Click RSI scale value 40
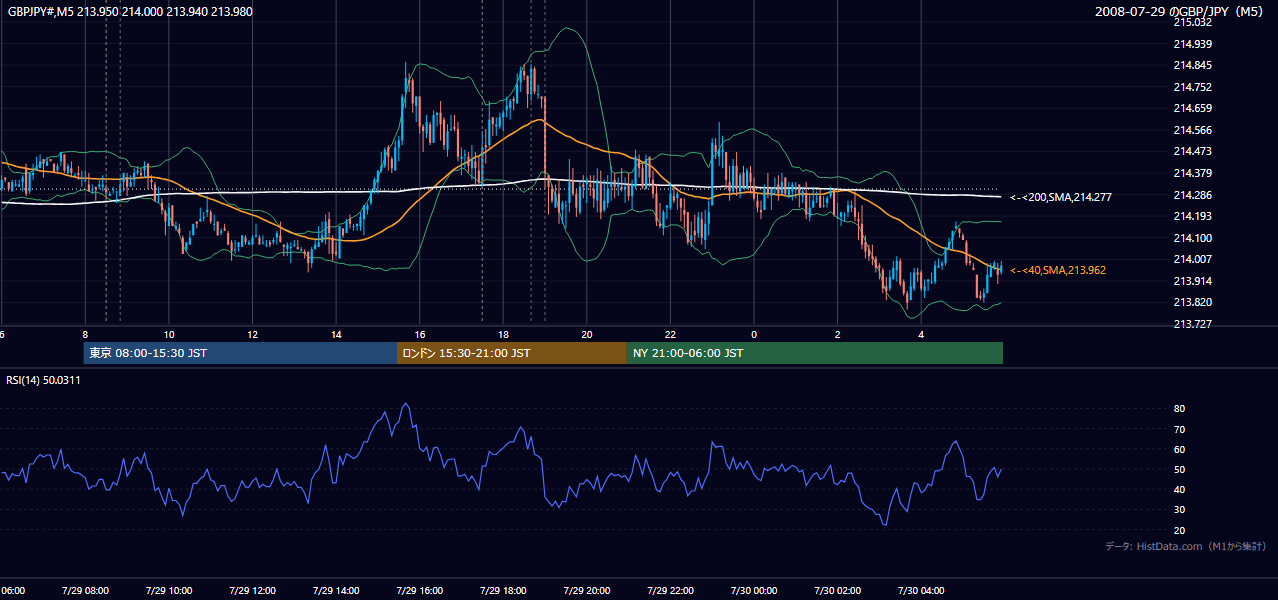Viewport: 1278px width, 600px height. pos(1179,489)
